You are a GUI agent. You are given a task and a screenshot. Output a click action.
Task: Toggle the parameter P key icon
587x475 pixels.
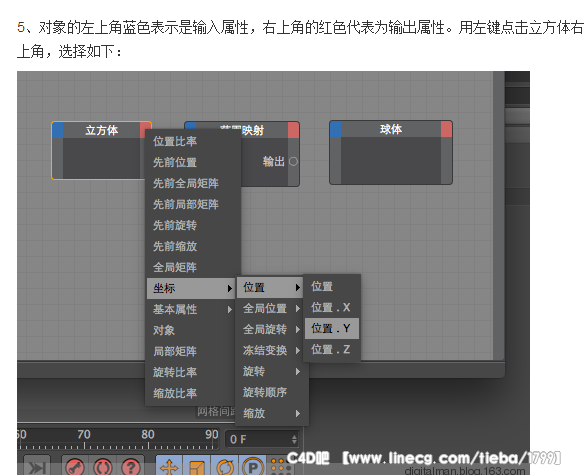point(253,466)
